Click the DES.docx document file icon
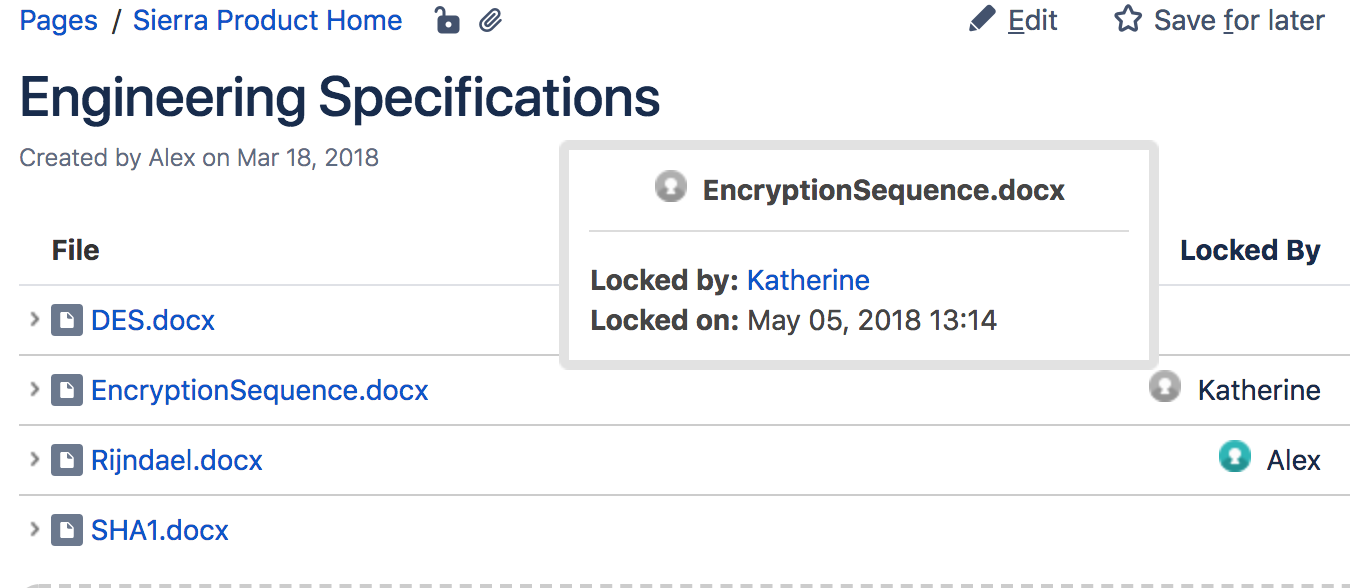This screenshot has height=588, width=1350. [x=67, y=320]
